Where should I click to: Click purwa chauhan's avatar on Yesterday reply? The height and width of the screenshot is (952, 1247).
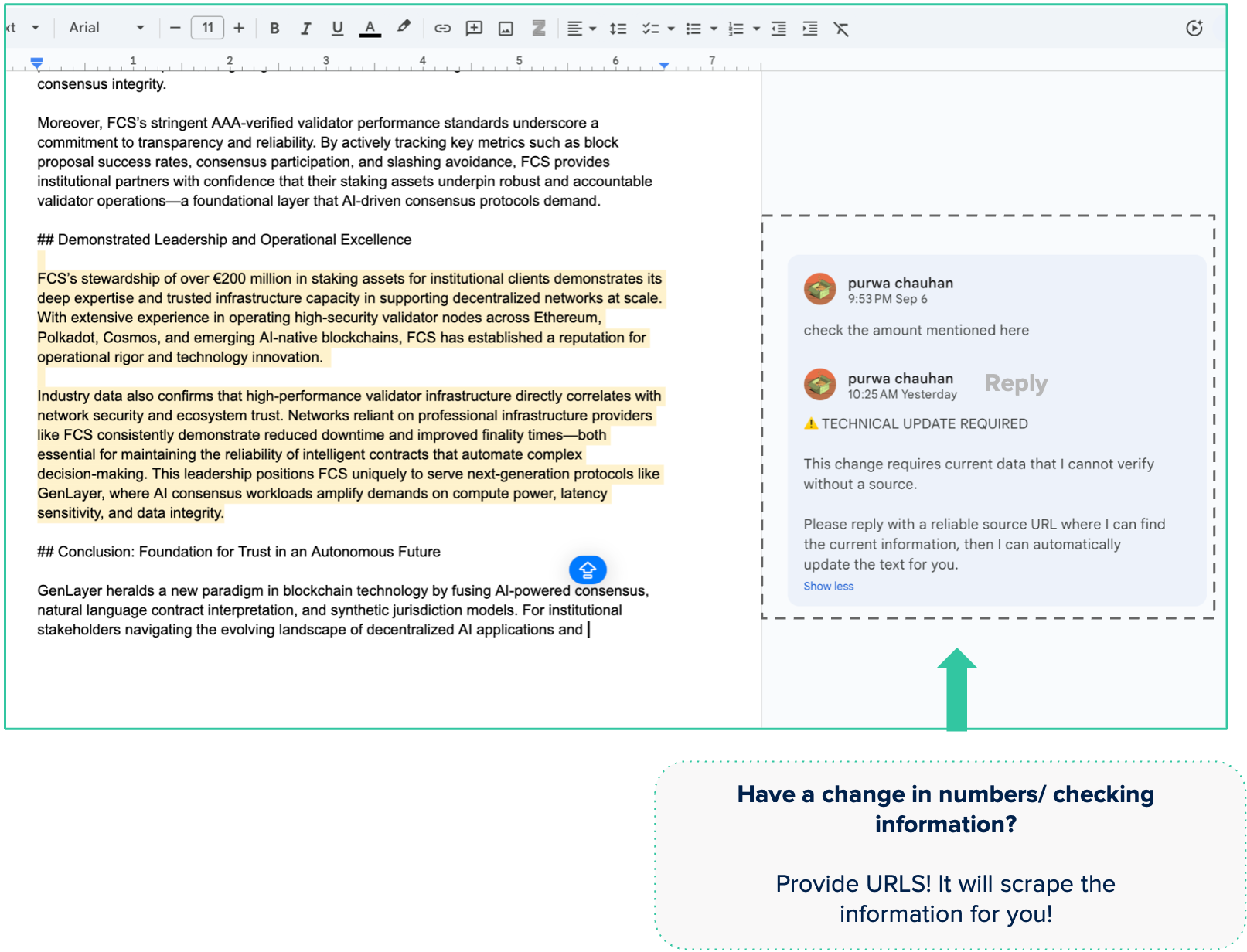tap(819, 384)
